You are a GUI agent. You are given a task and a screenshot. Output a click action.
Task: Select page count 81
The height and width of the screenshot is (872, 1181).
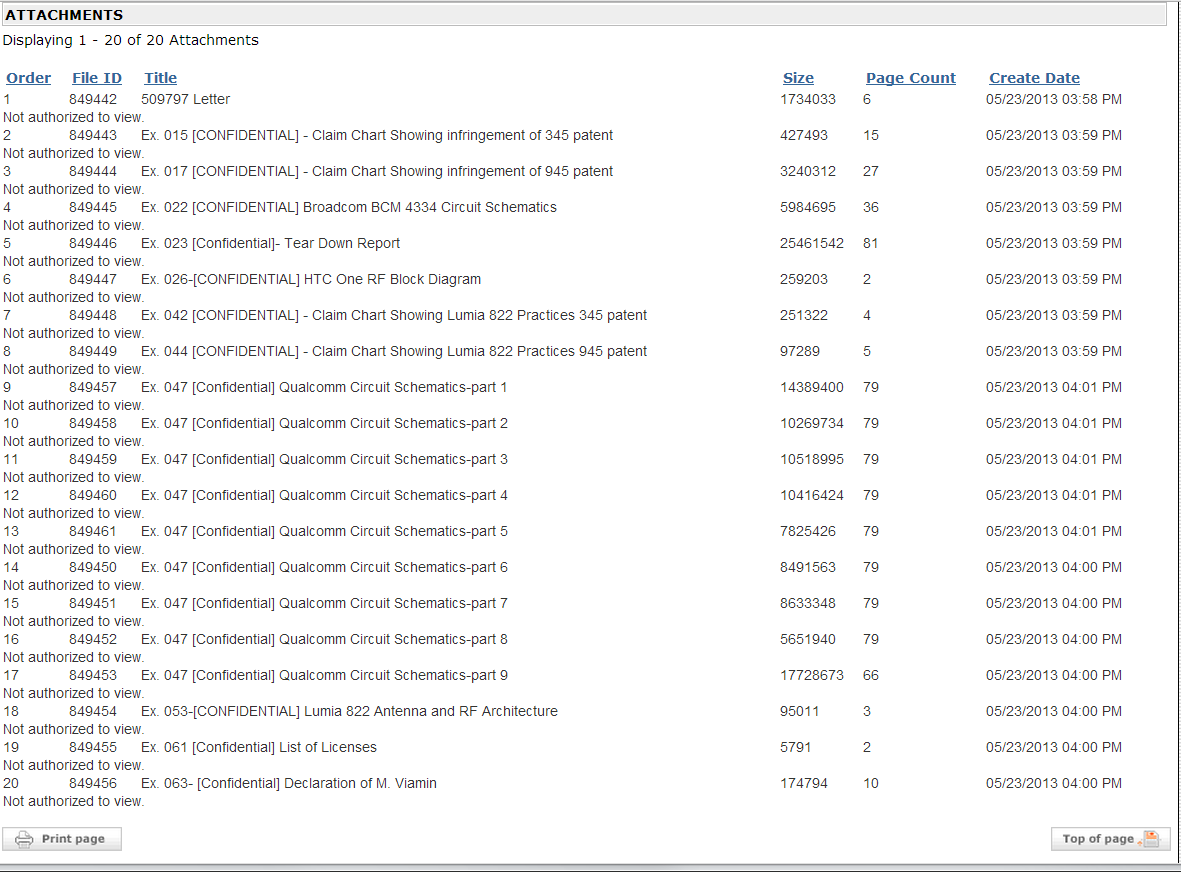click(871, 244)
